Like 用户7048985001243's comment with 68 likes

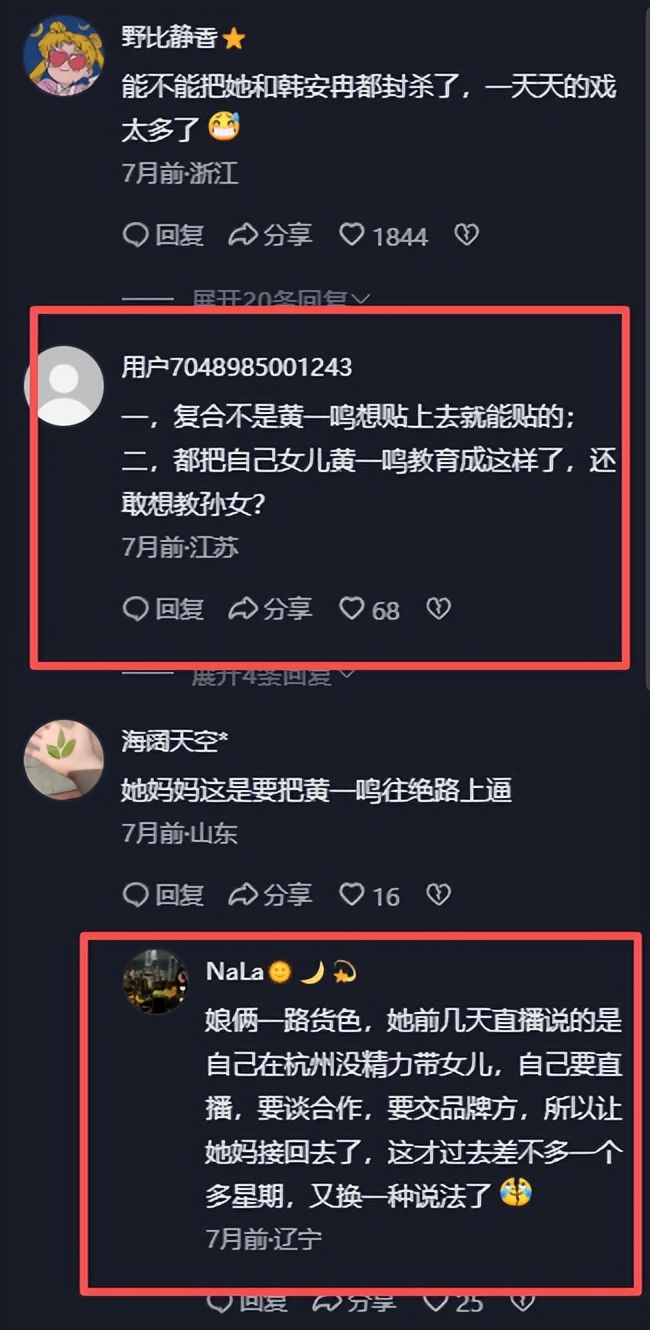point(369,609)
